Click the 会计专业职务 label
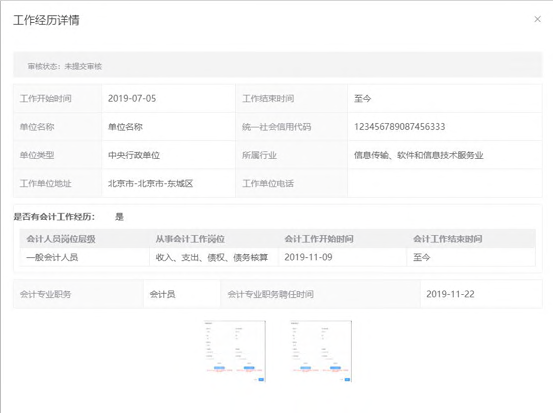 45,294
